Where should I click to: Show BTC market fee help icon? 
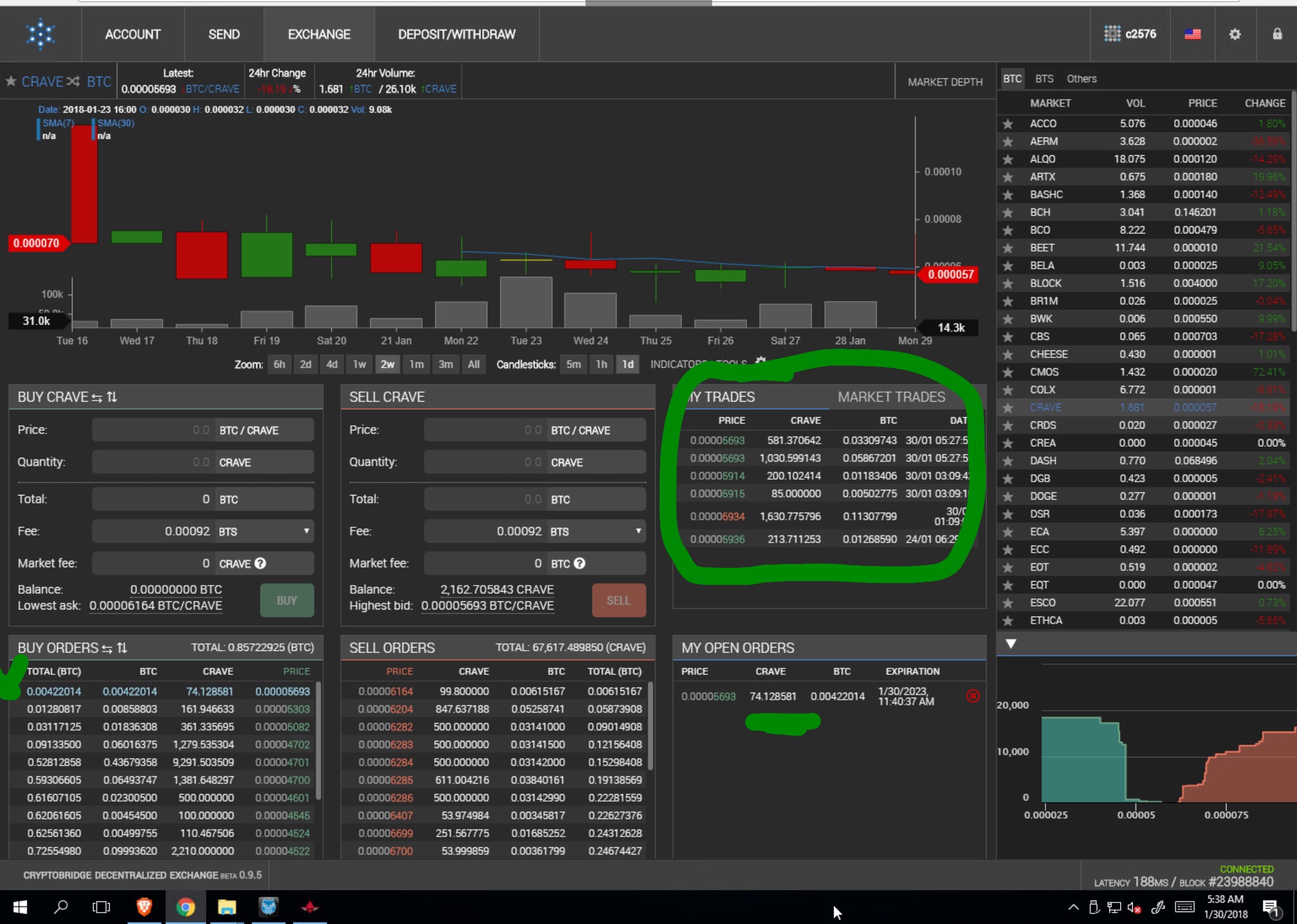580,563
